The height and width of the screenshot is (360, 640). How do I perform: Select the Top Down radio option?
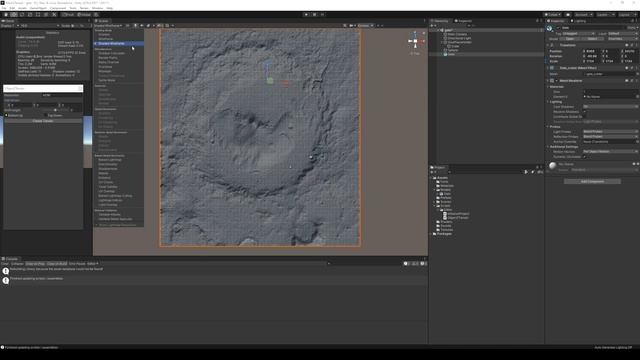pos(53,116)
